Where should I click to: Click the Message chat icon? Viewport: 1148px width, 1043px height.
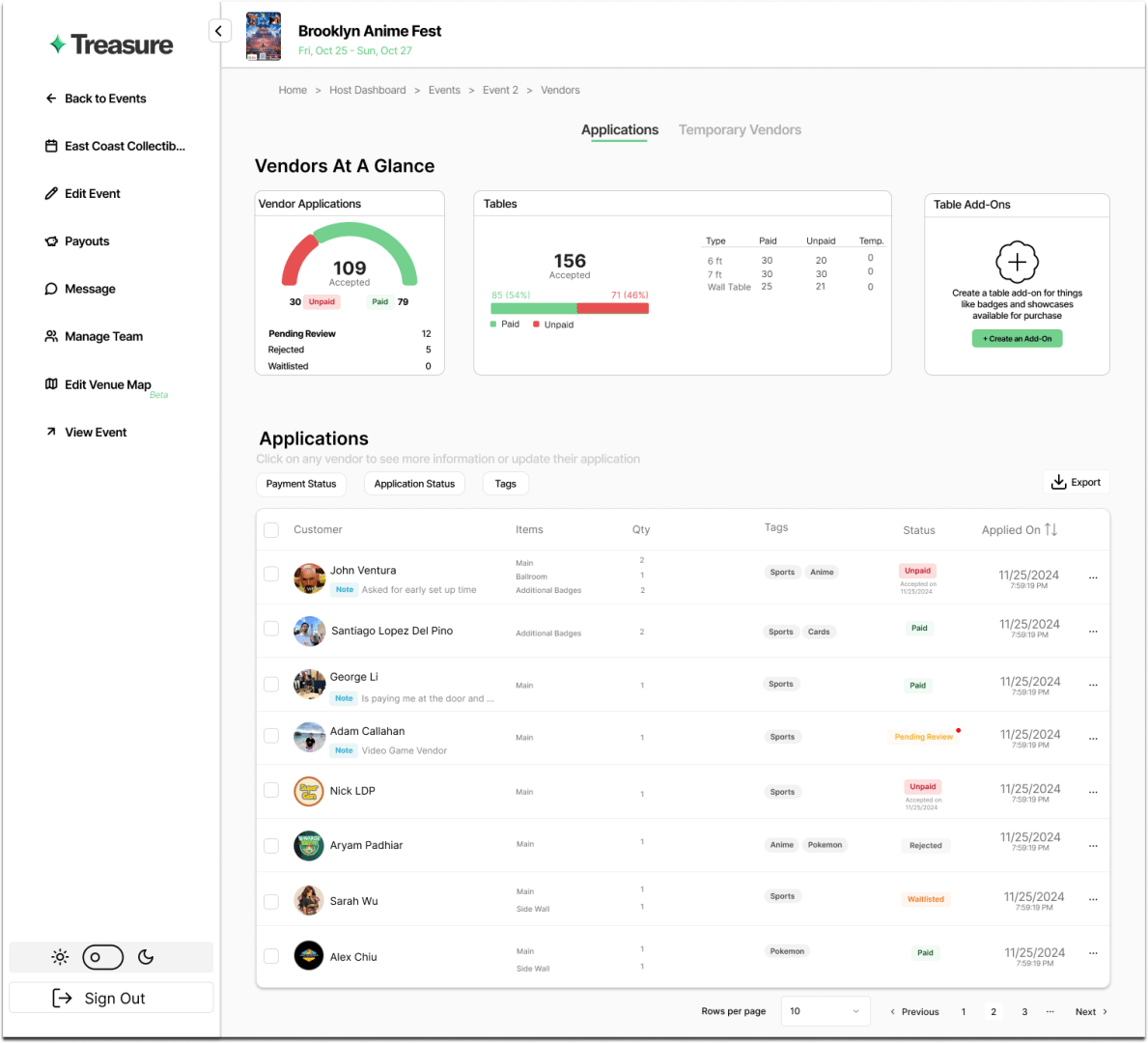click(51, 288)
